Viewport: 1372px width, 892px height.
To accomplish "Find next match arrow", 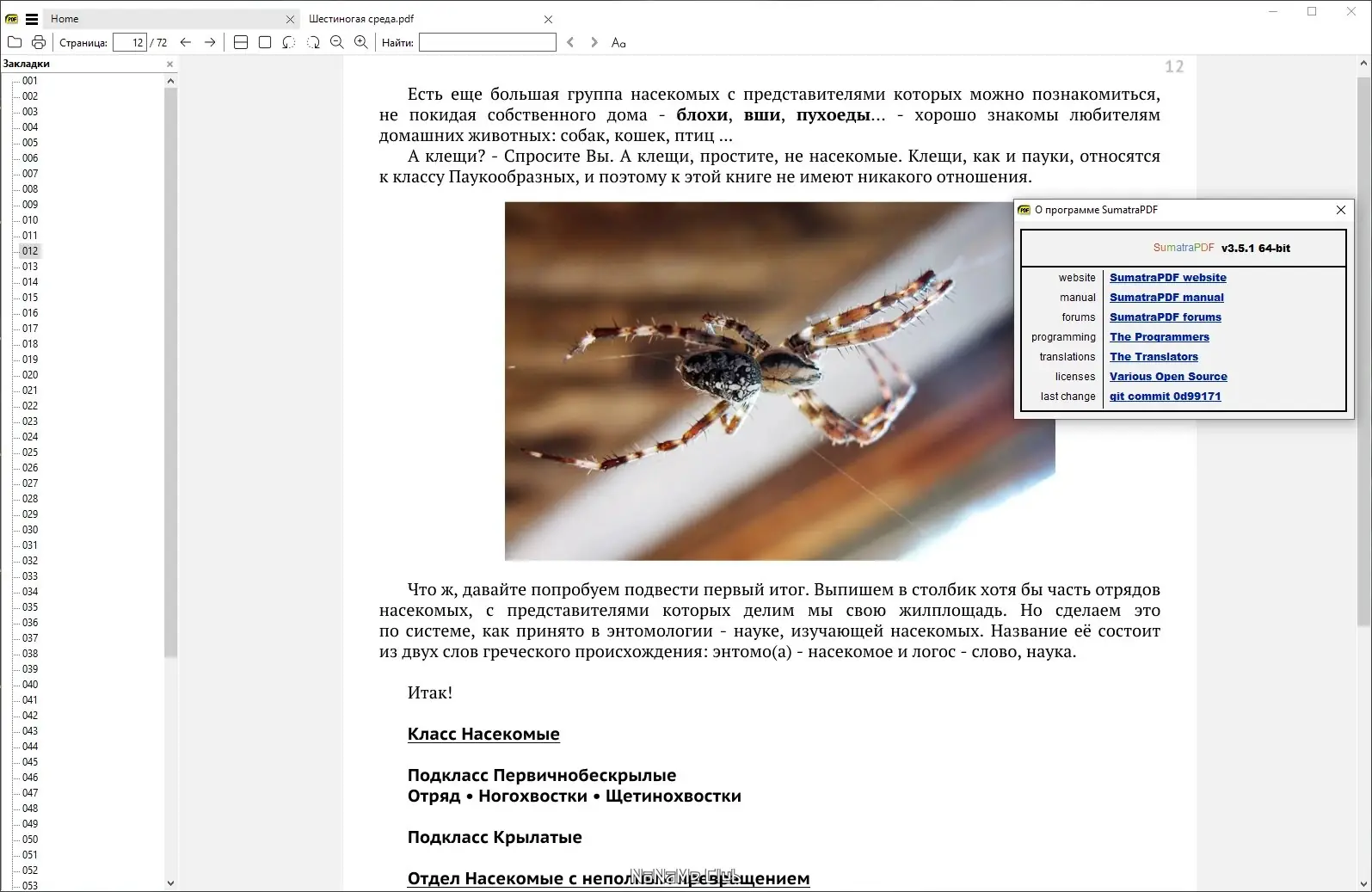I will click(x=594, y=42).
